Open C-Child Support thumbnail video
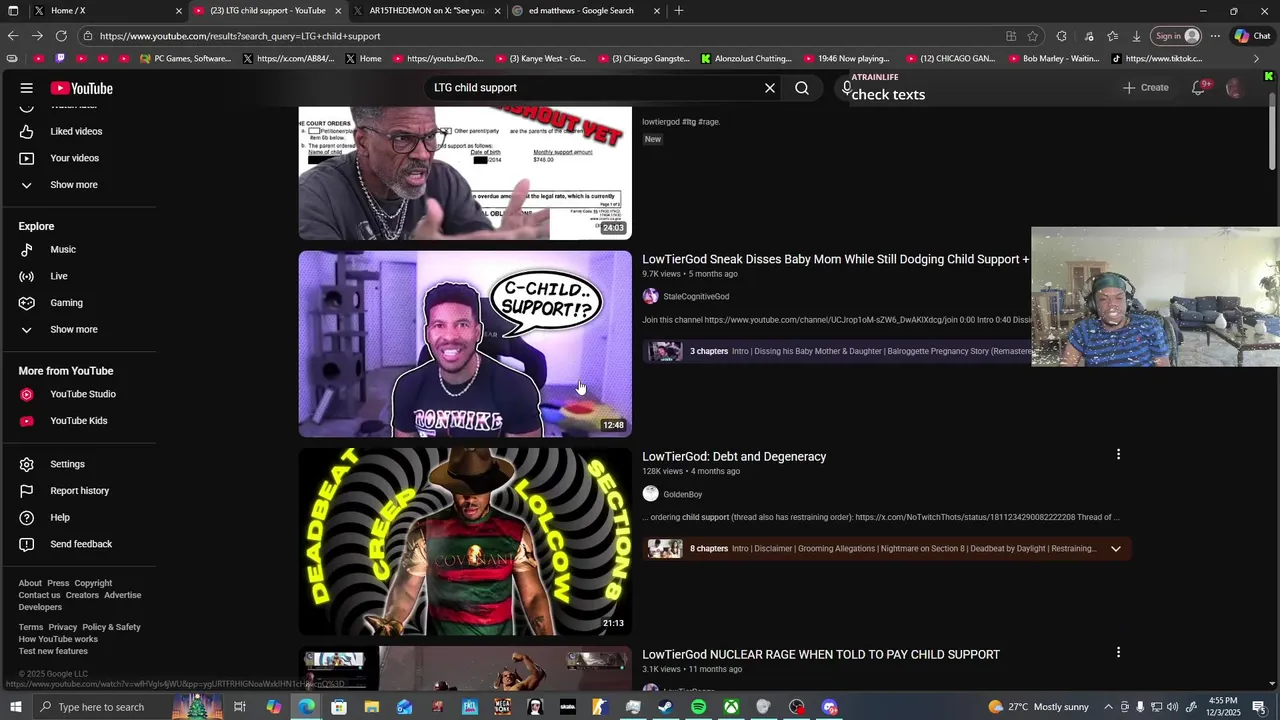1280x720 pixels. (x=465, y=343)
